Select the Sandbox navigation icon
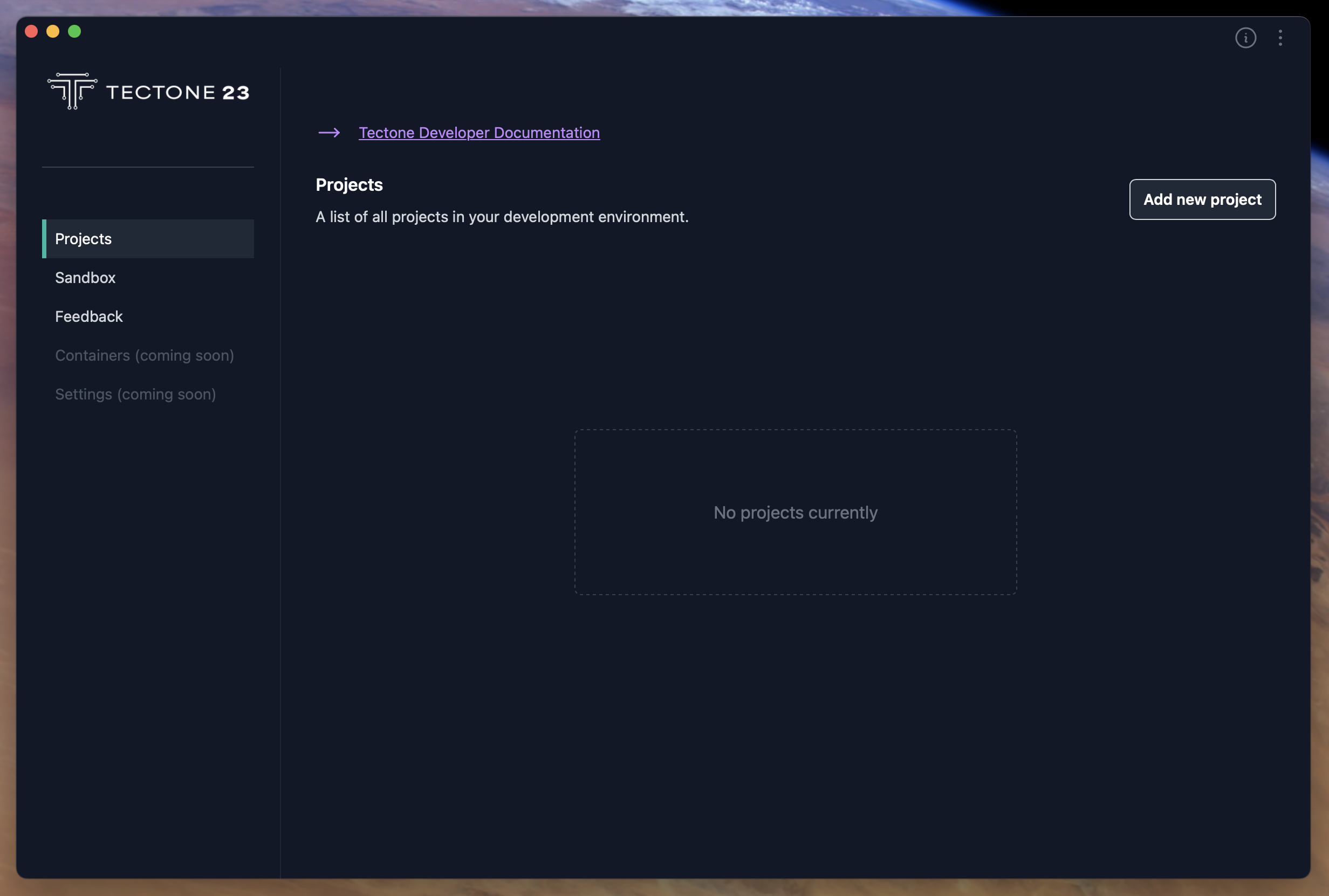The width and height of the screenshot is (1329, 896). [84, 277]
